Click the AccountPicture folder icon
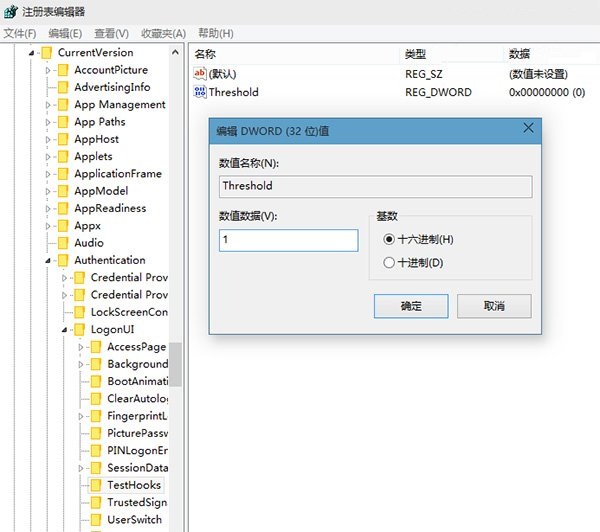This screenshot has height=532, width=600. pyautogui.click(x=63, y=70)
